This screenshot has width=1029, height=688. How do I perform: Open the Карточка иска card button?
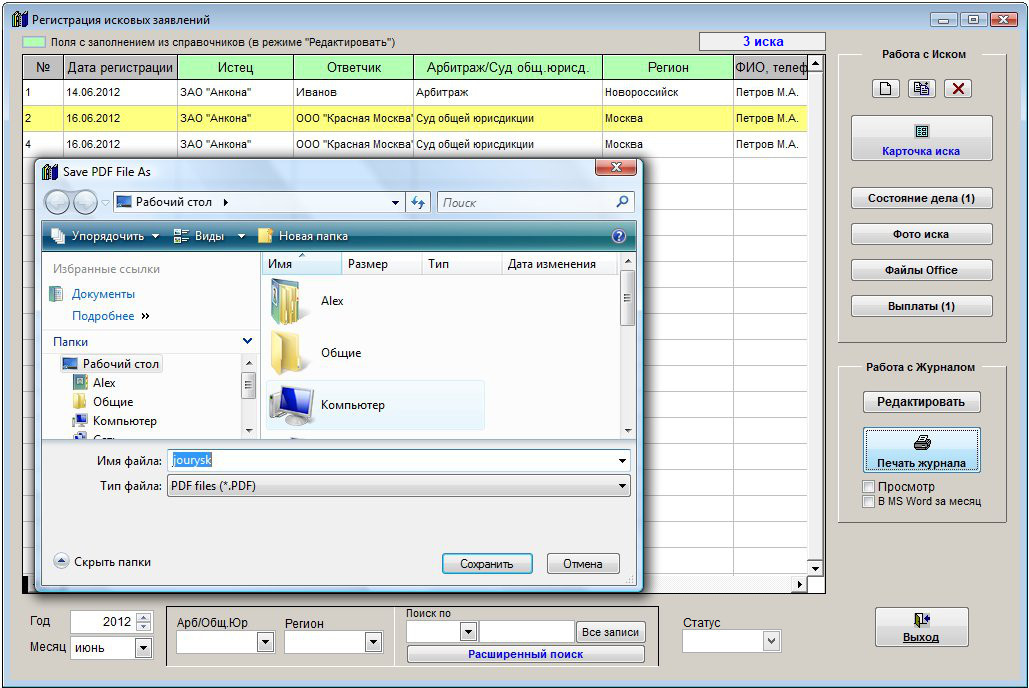[x=921, y=139]
